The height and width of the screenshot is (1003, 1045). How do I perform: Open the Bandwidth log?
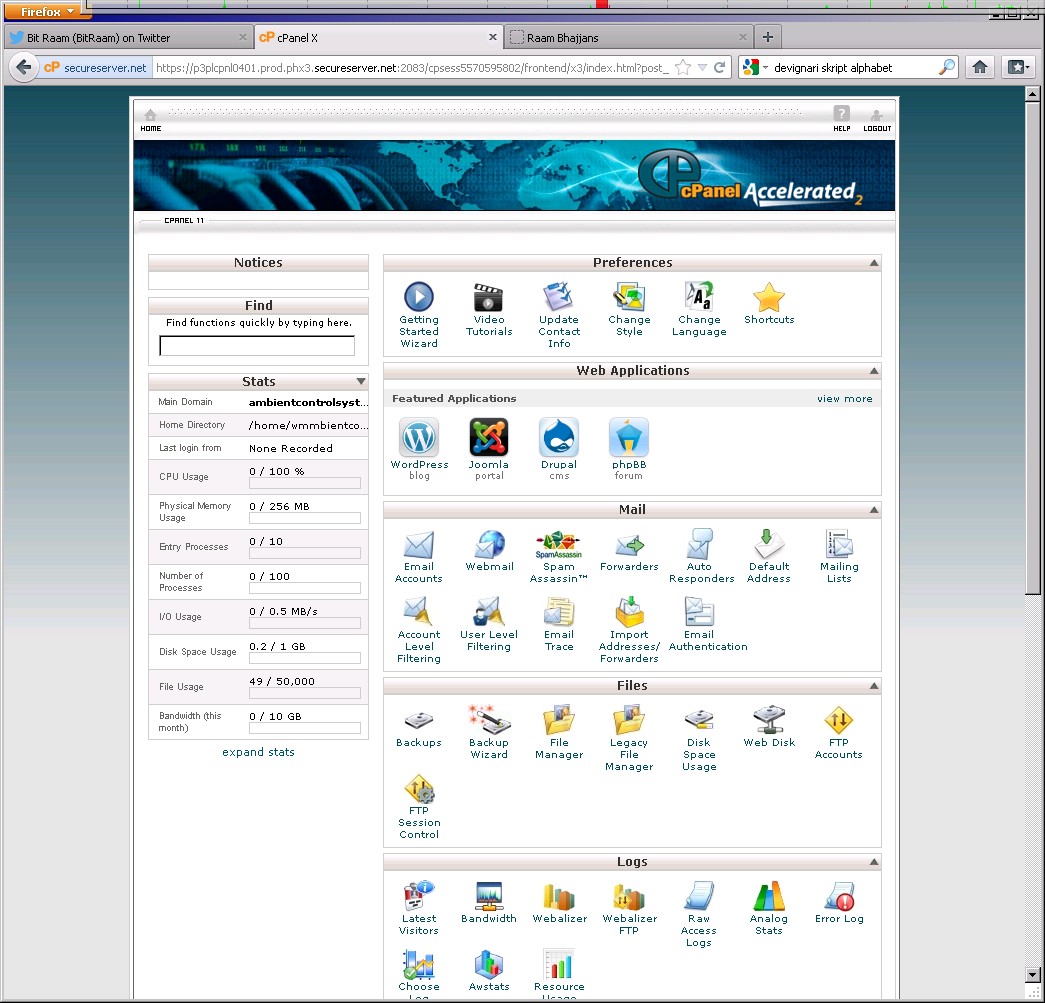click(489, 903)
